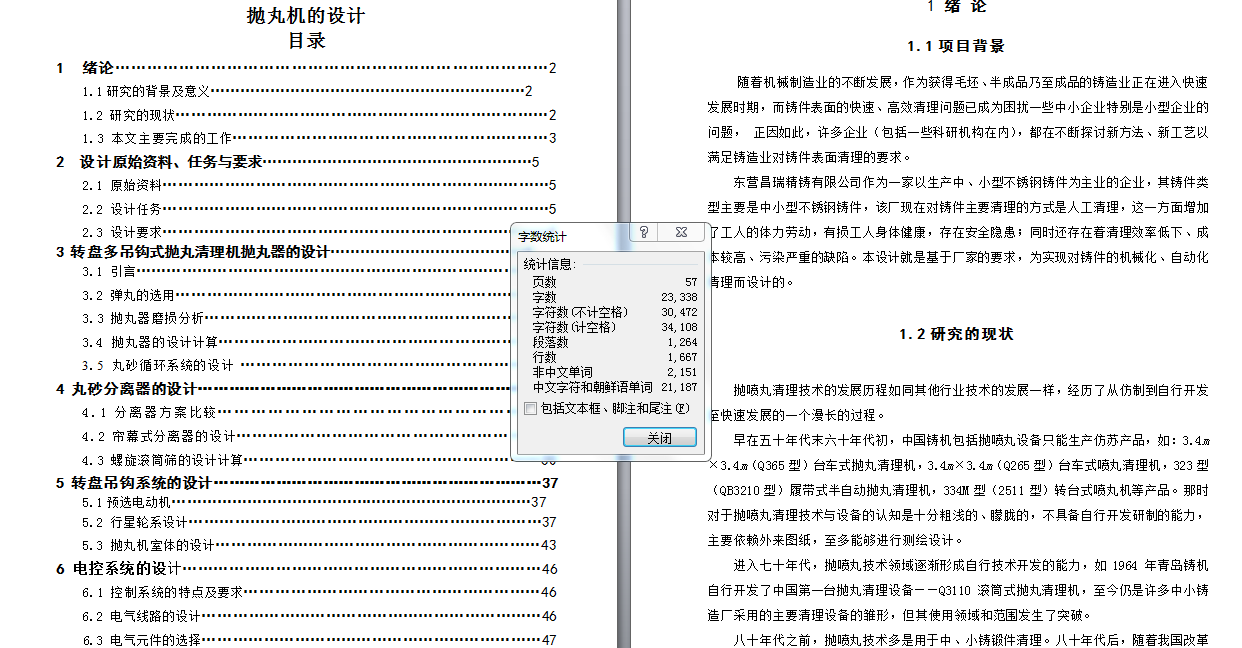Open contents entry 5.3 抛丸机室体的设计
The height and width of the screenshot is (648, 1242).
[x=319, y=545]
